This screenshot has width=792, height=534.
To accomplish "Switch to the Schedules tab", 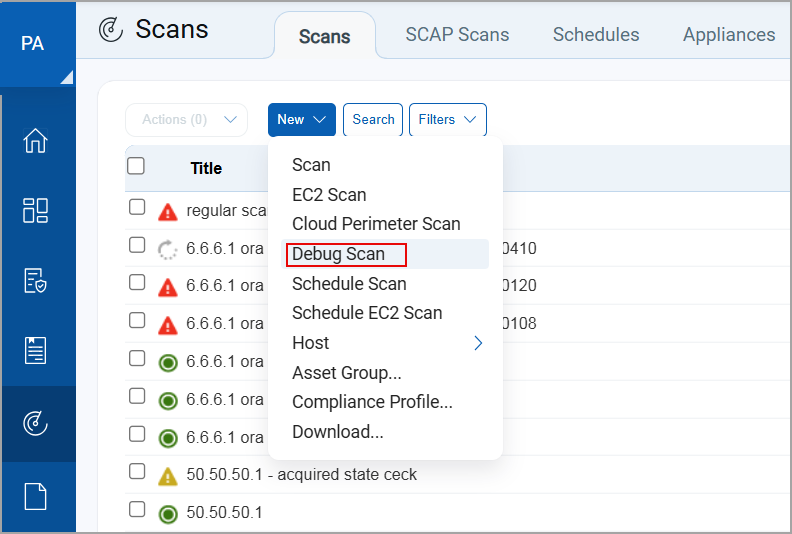I will click(x=596, y=34).
